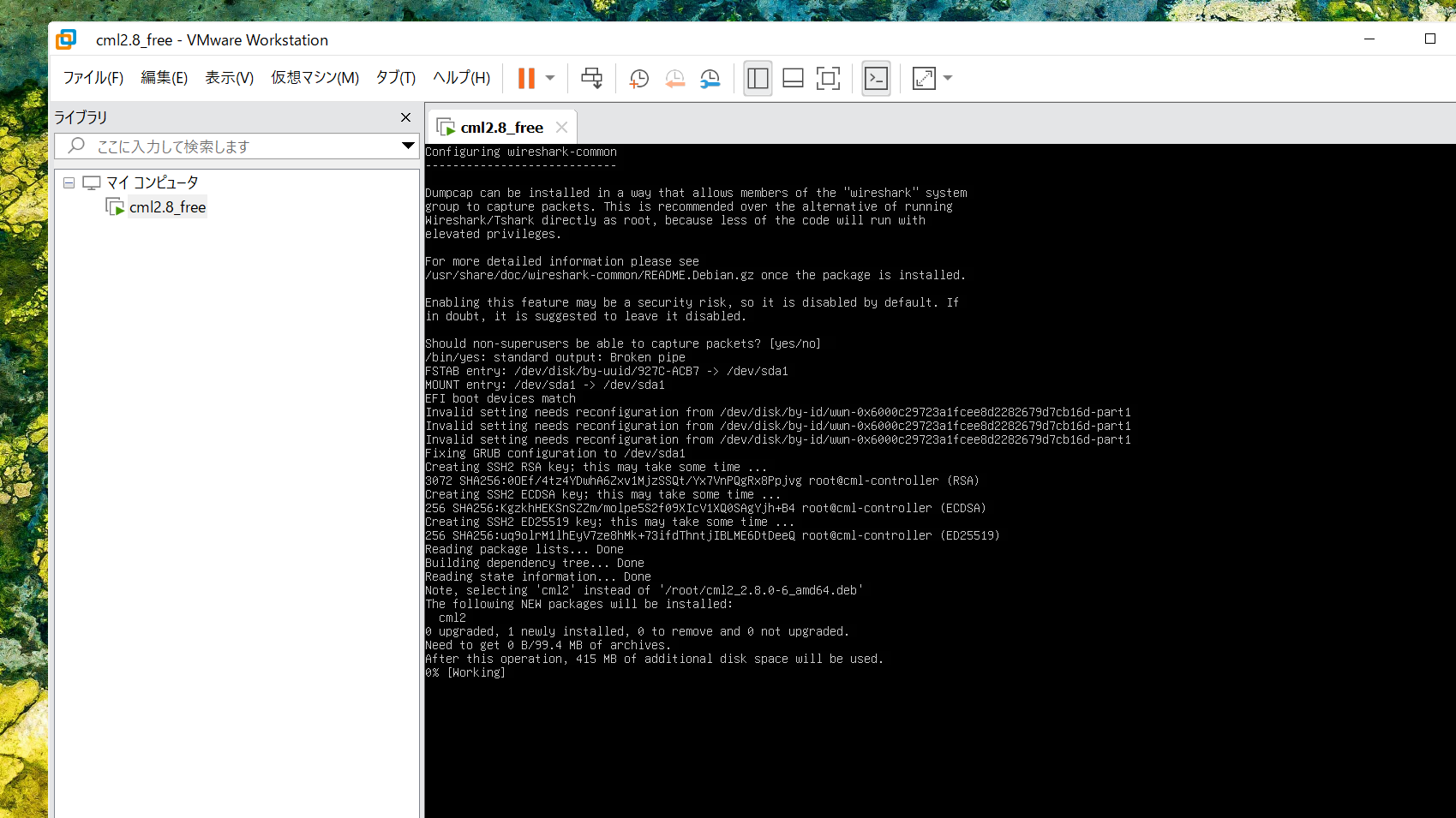Image resolution: width=1456 pixels, height=818 pixels.
Task: Switch to the cml2.8_free tab
Action: coord(501,128)
